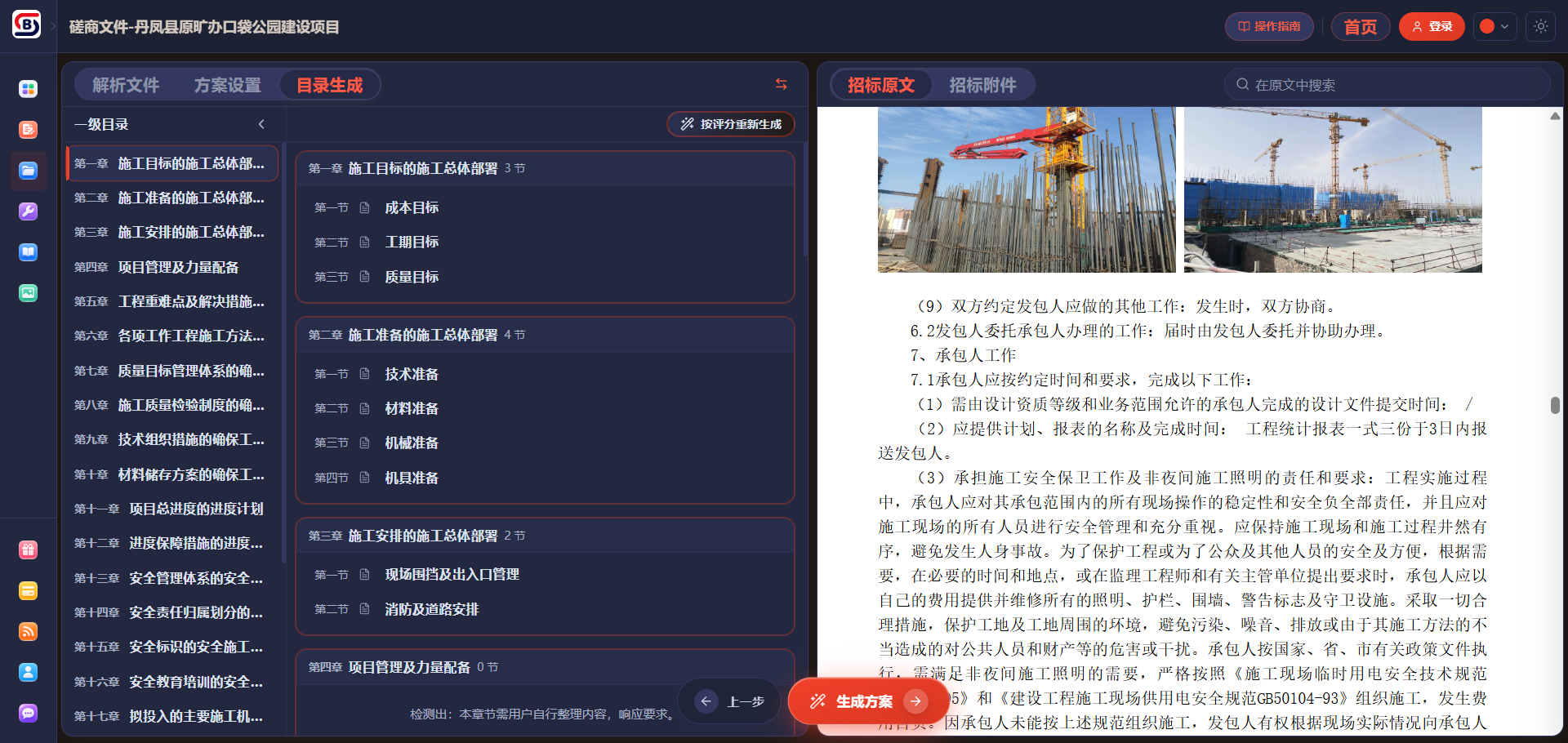Click document icon beside 机械准备
Image resolution: width=1568 pixels, height=743 pixels.
point(365,443)
